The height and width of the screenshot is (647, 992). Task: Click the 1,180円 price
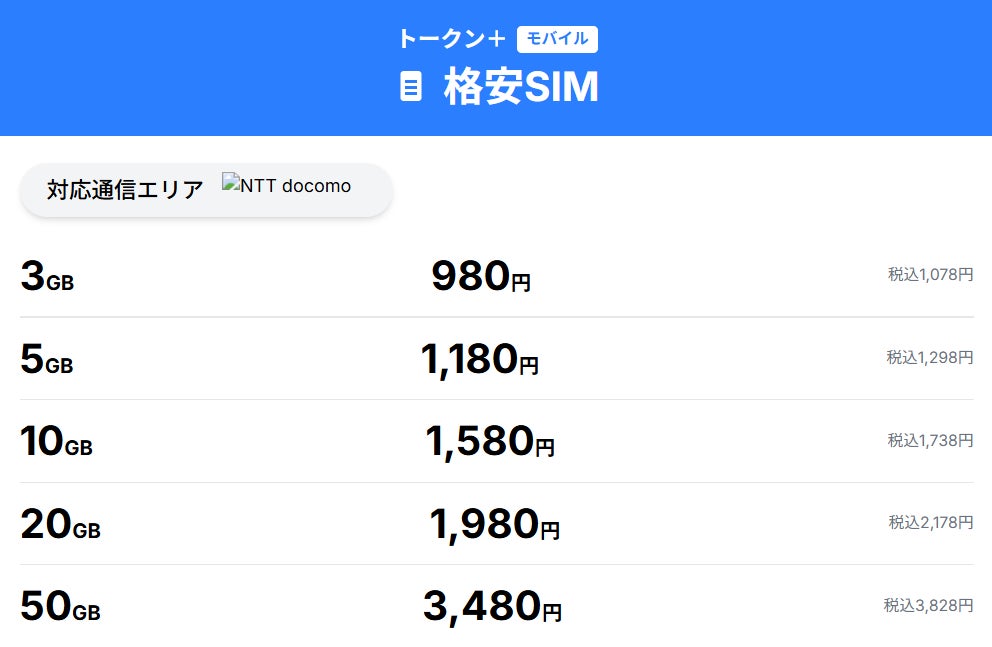pyautogui.click(x=479, y=360)
